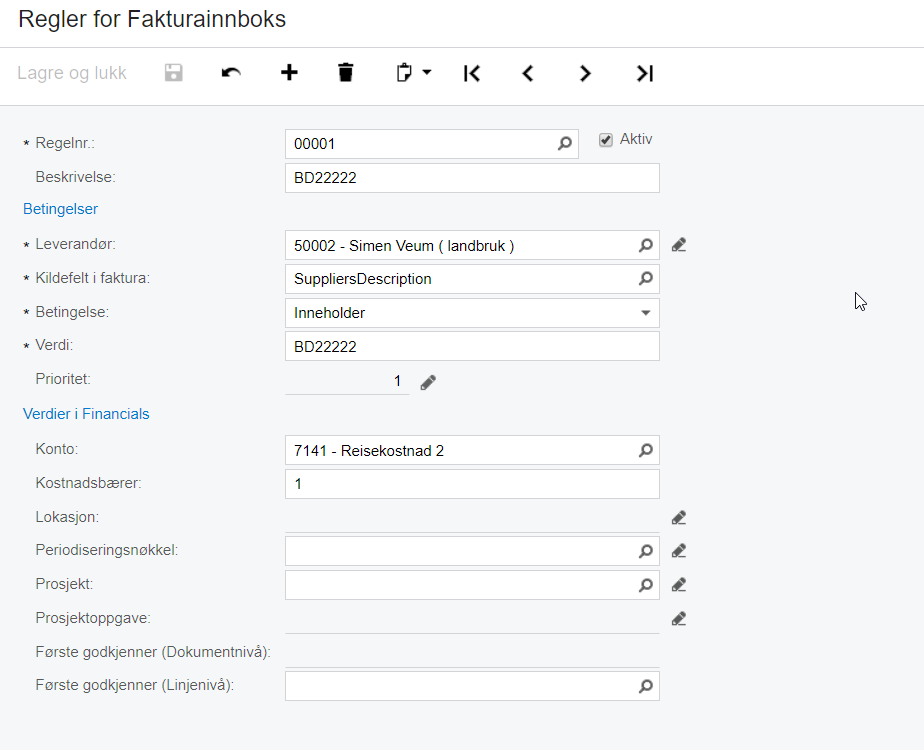Viewport: 924px width, 750px height.
Task: Open the clipboard dropdown arrow
Action: pyautogui.click(x=427, y=72)
